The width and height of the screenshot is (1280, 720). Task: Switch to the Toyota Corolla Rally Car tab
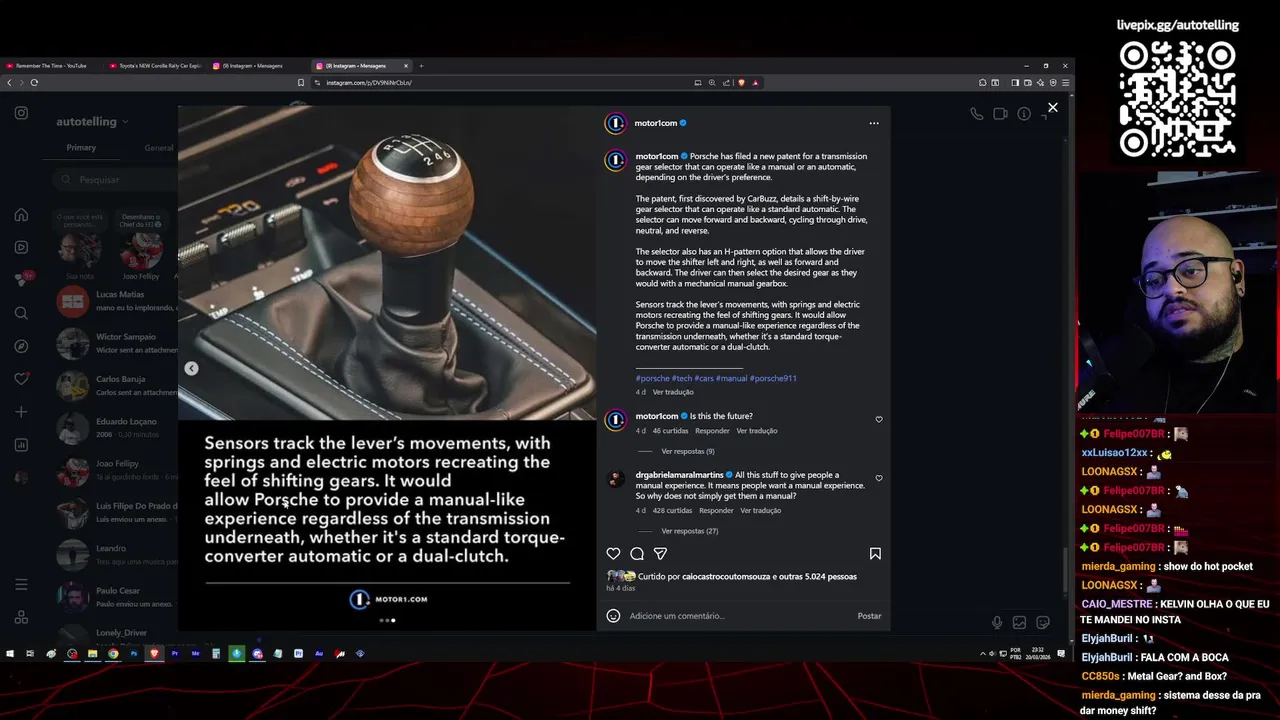coord(155,66)
